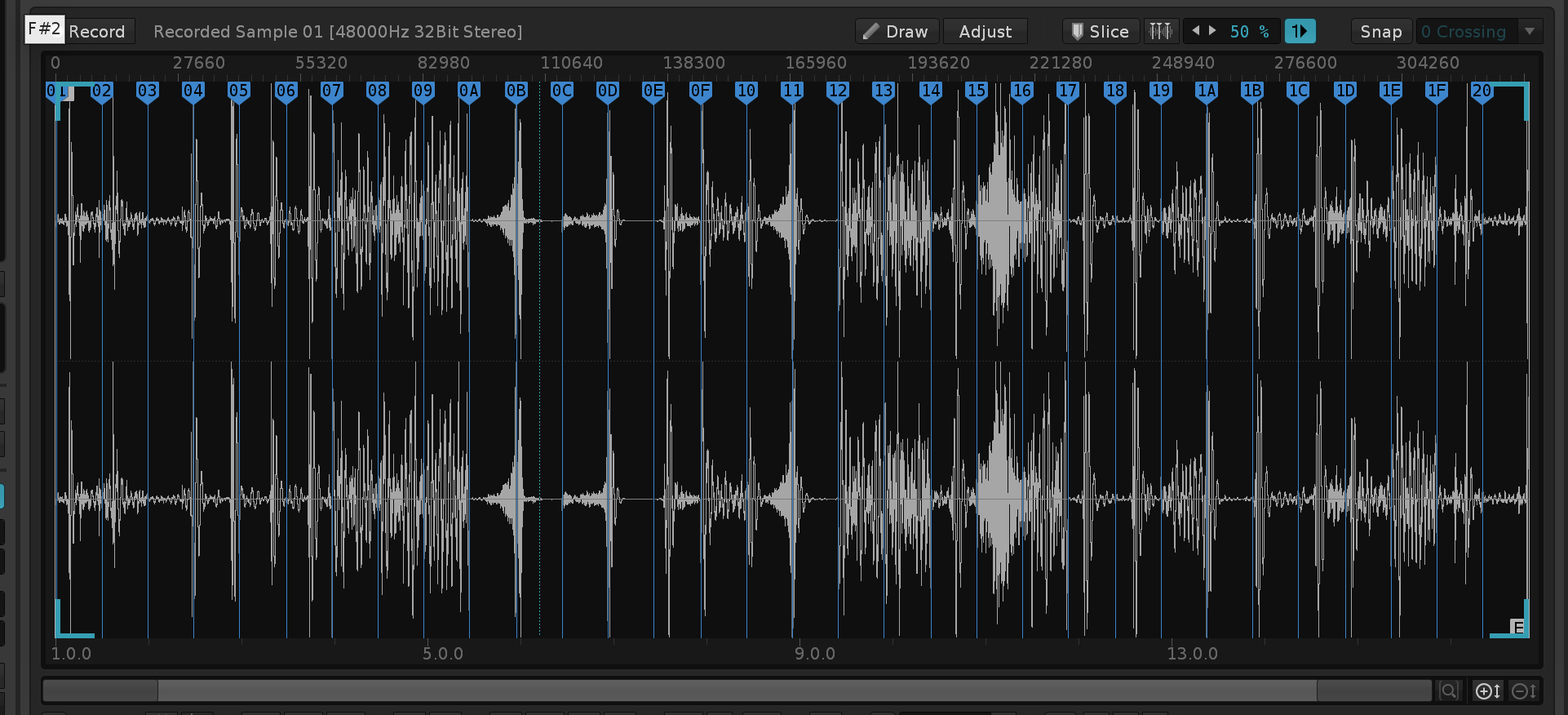Image resolution: width=1568 pixels, height=715 pixels.
Task: Select the Draw pencil tool
Action: click(897, 32)
